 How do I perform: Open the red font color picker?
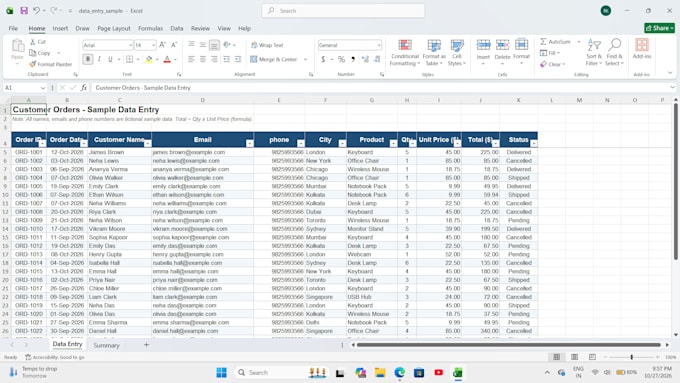tap(167, 59)
